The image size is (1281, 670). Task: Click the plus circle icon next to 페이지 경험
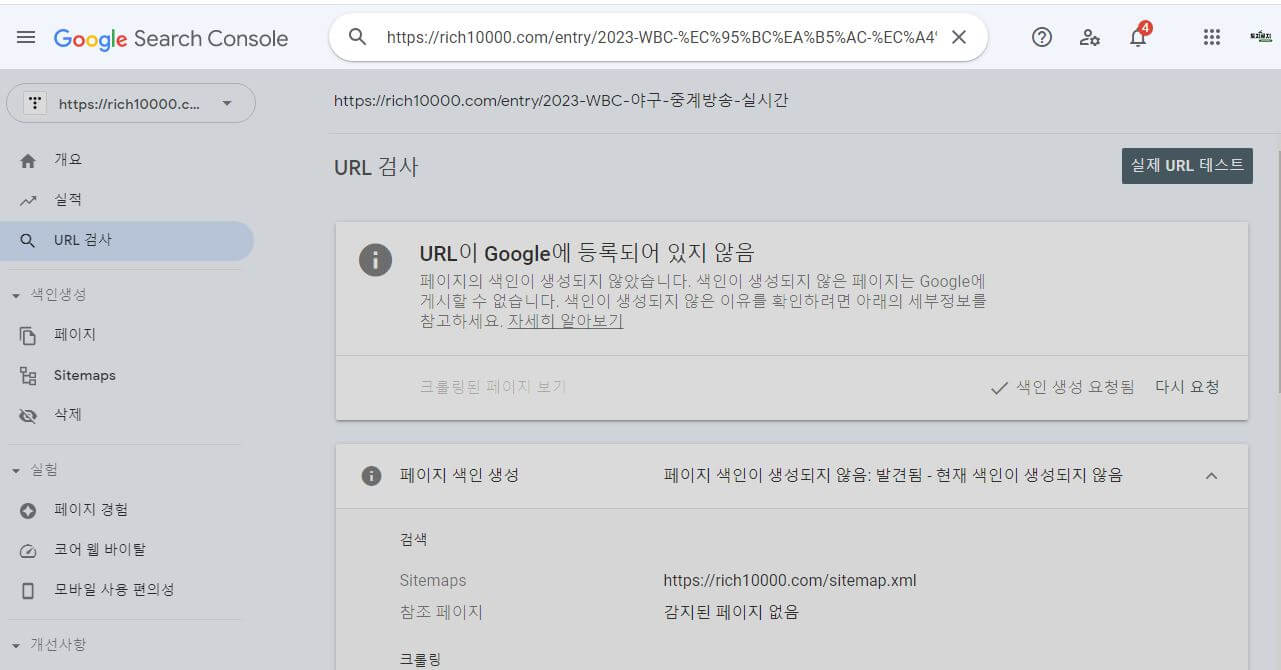[x=28, y=511]
